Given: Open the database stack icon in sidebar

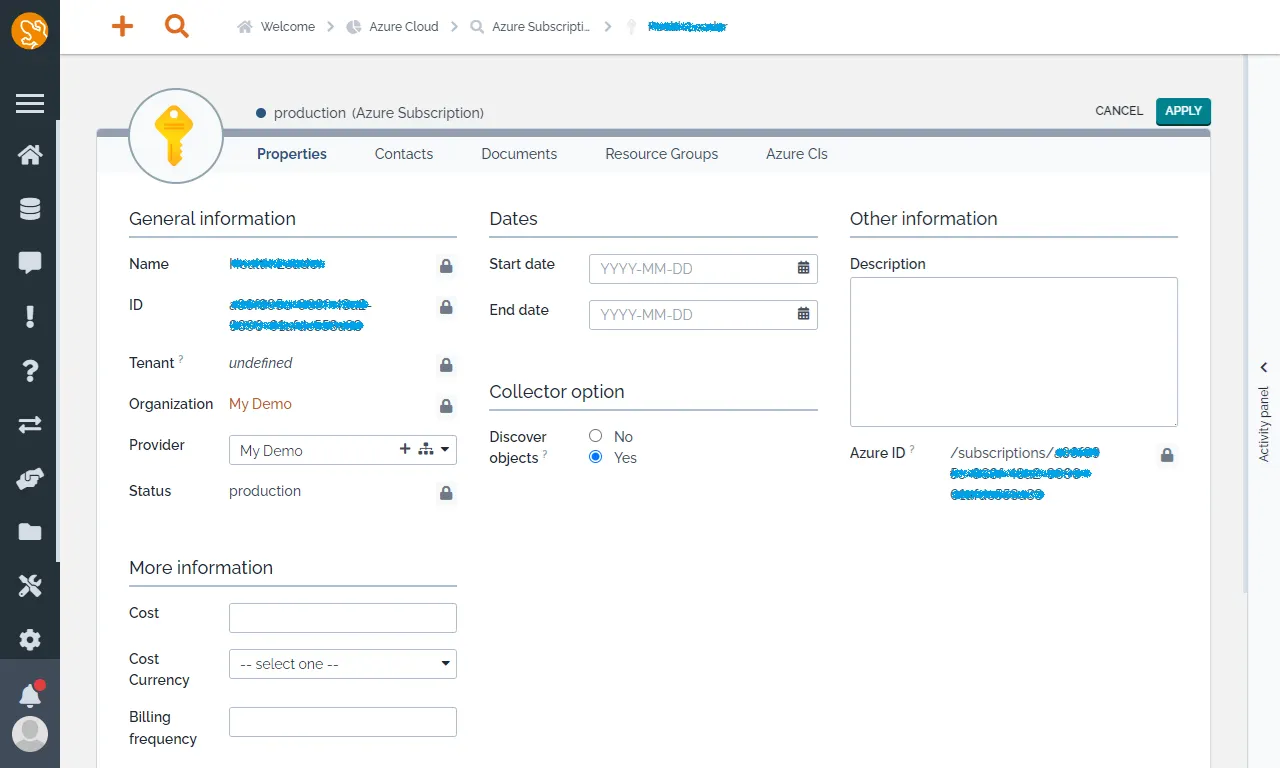Looking at the screenshot, I should click(x=30, y=209).
